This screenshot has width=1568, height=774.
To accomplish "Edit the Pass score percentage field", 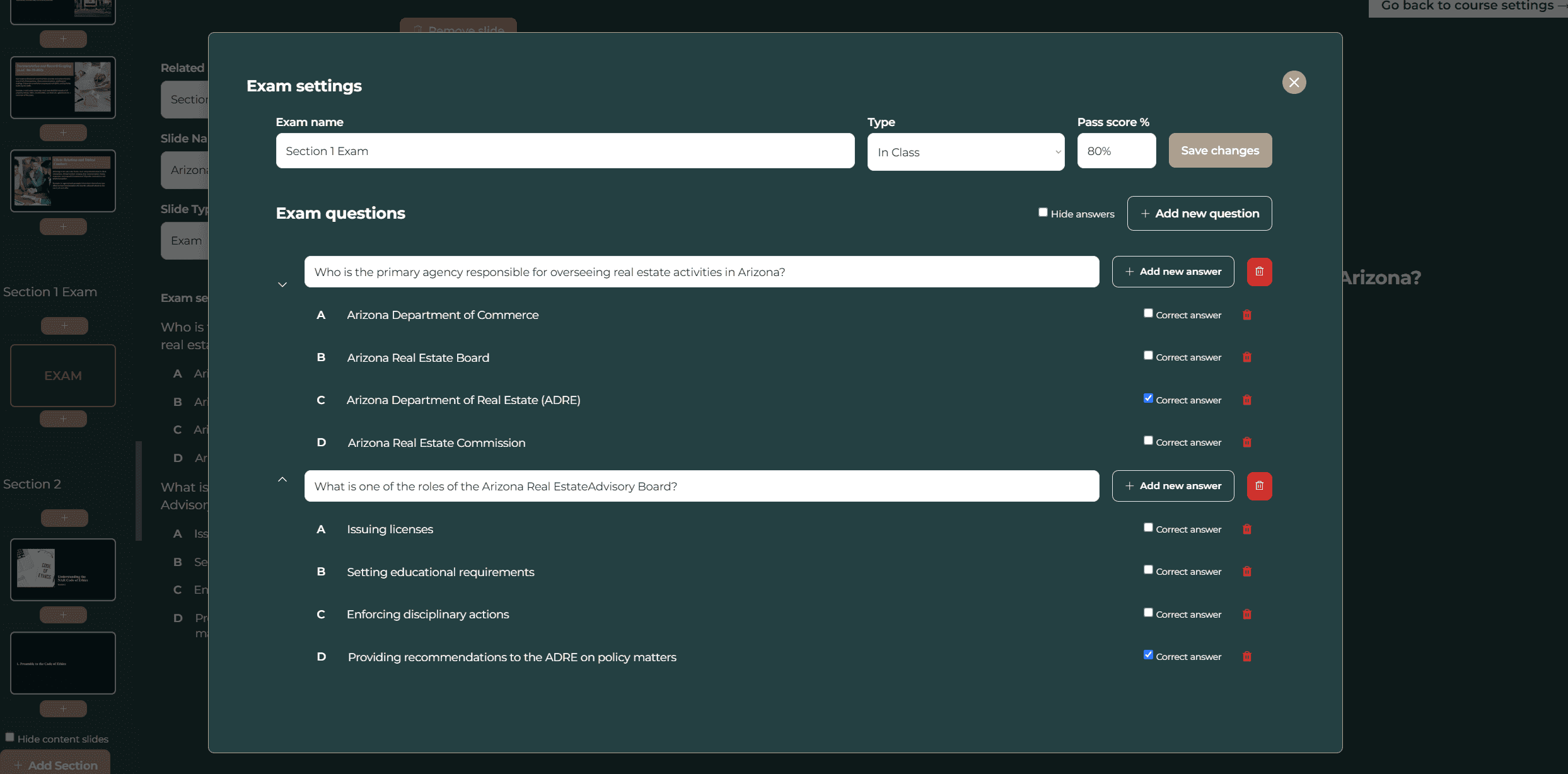I will [1116, 151].
